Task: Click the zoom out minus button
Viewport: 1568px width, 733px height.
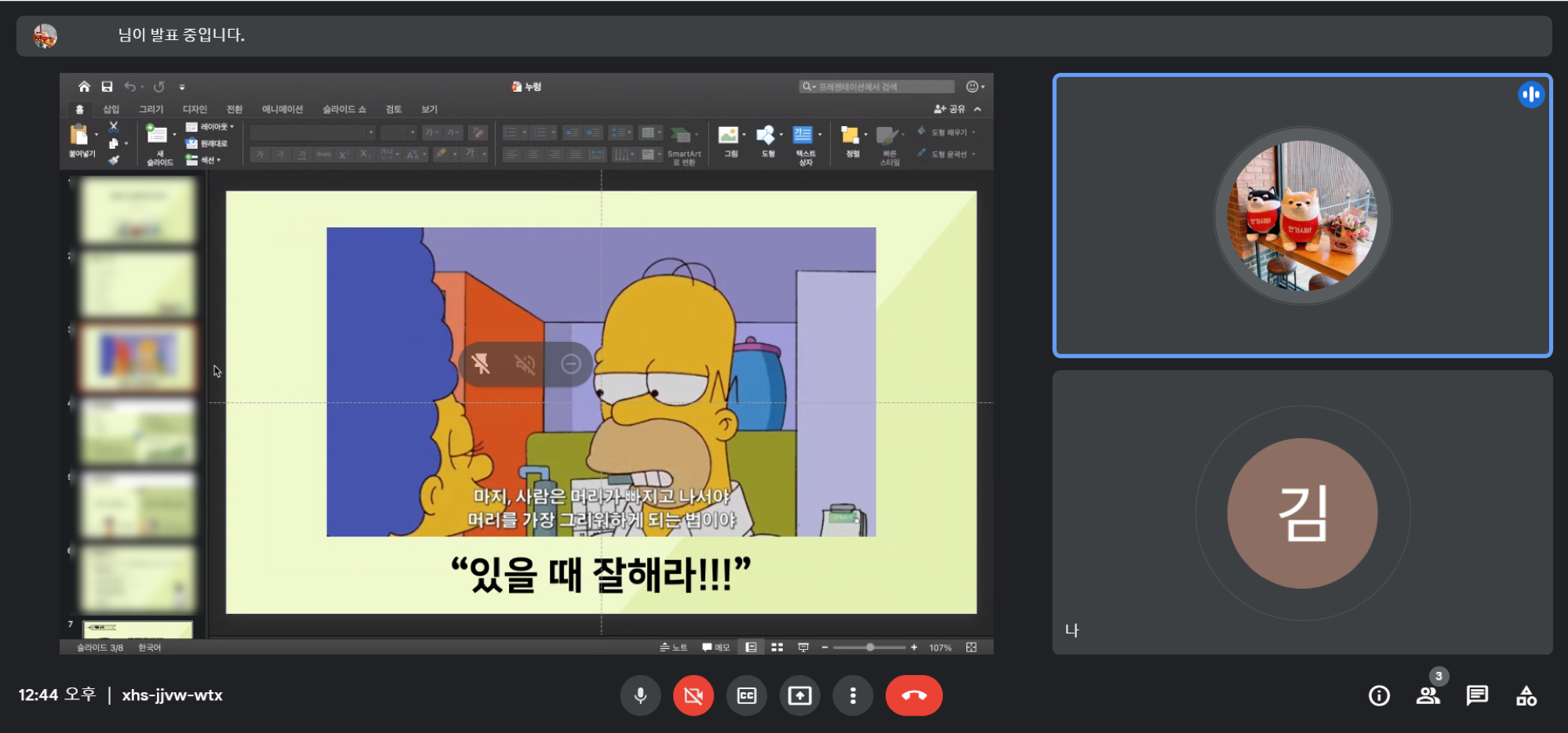Action: coord(824,648)
